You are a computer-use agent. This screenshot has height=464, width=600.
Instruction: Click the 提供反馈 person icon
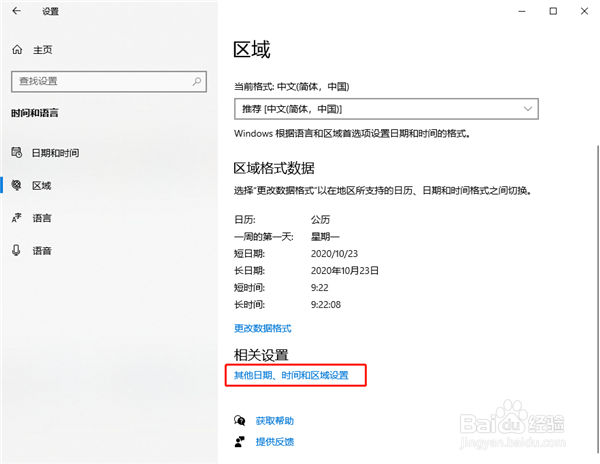pyautogui.click(x=240, y=441)
